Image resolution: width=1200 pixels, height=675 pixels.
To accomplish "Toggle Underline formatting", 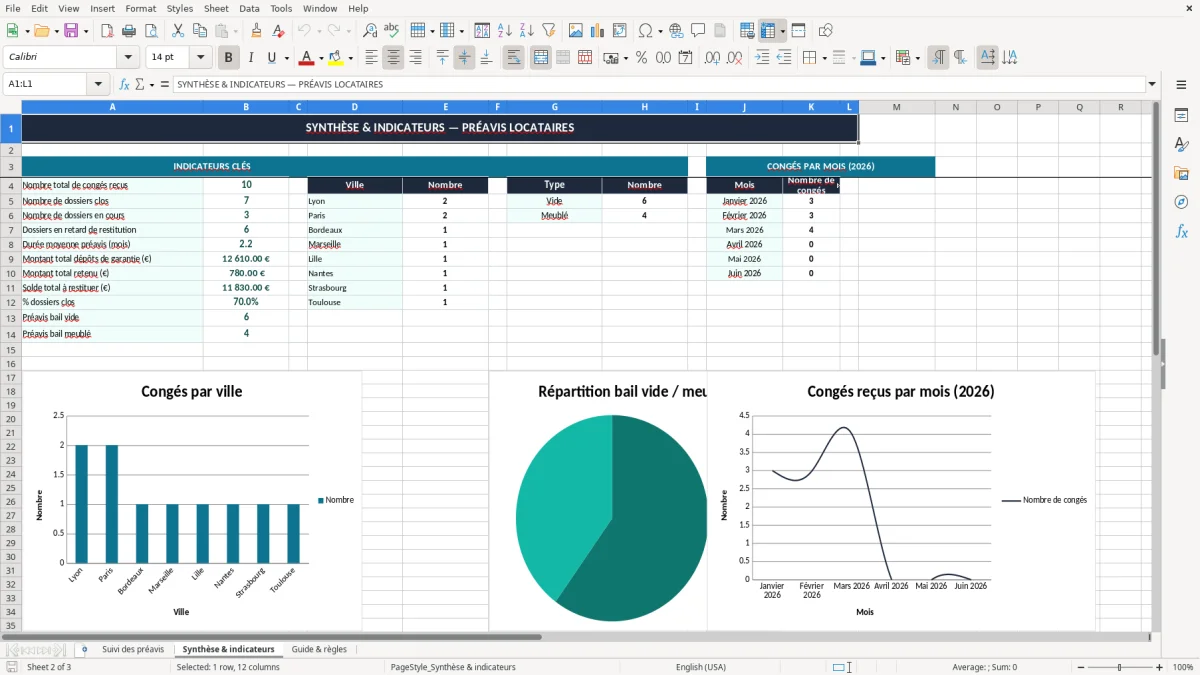I will click(271, 58).
